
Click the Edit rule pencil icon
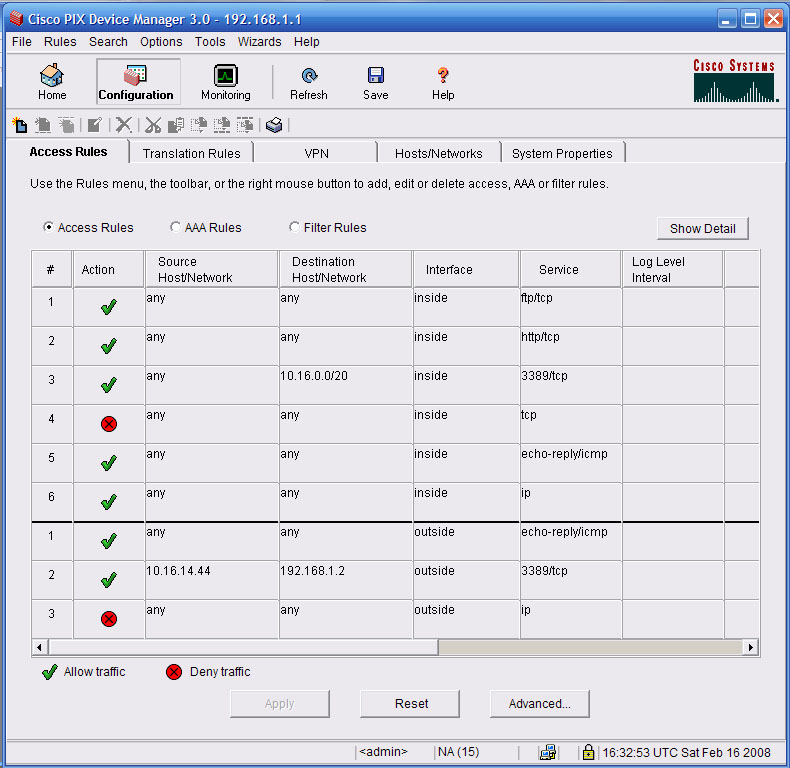pos(95,124)
